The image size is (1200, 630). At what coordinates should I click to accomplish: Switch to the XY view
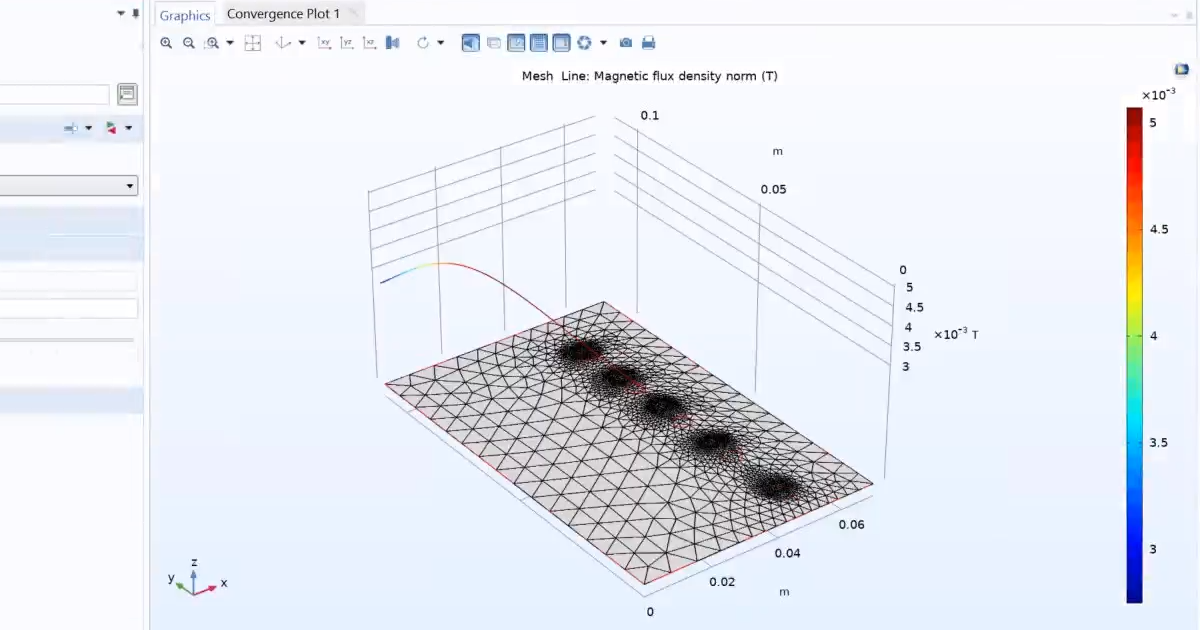[324, 42]
